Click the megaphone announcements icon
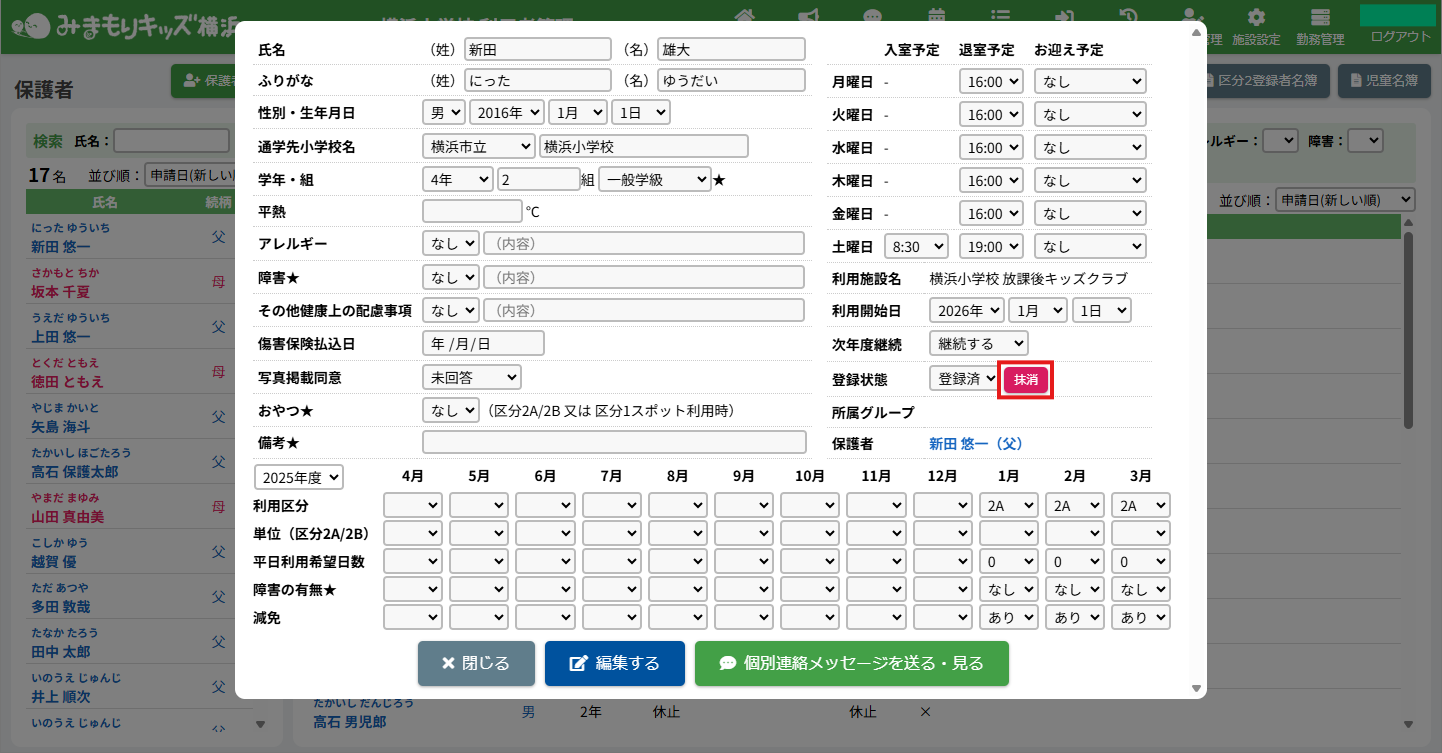1442x753 pixels. (808, 15)
